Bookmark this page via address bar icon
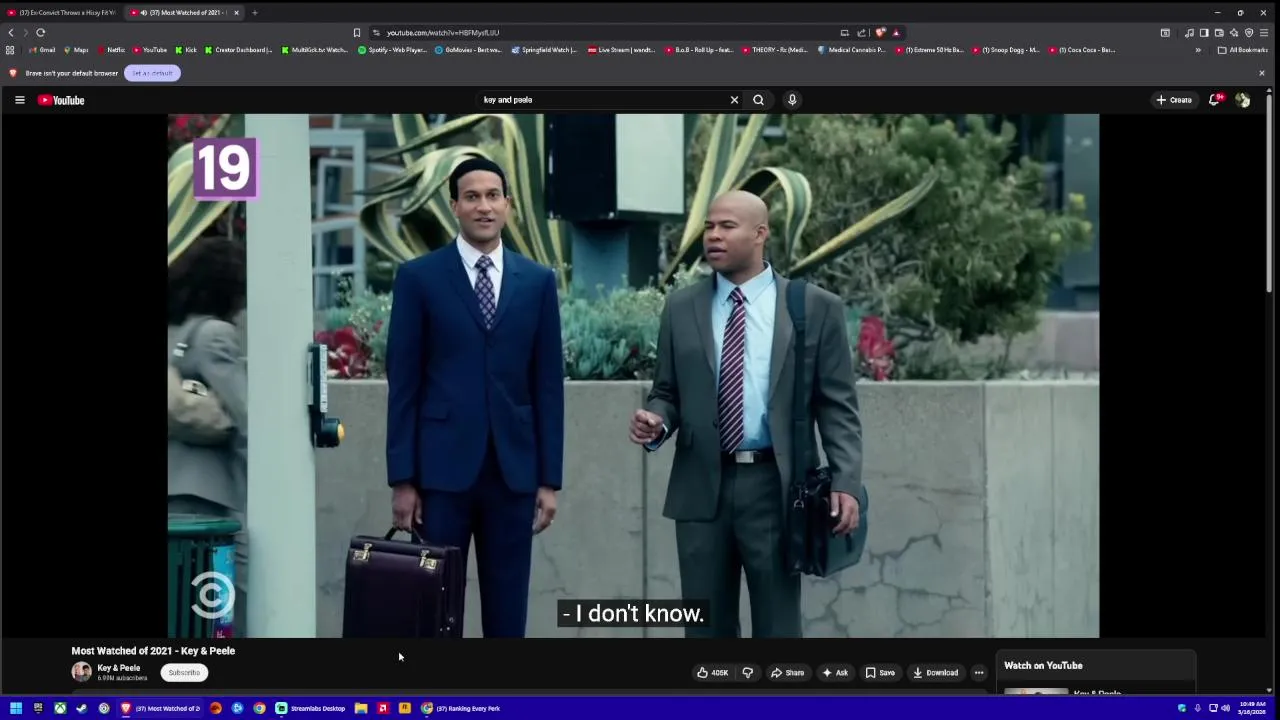Screen dimensions: 1280x720 [x=357, y=33]
